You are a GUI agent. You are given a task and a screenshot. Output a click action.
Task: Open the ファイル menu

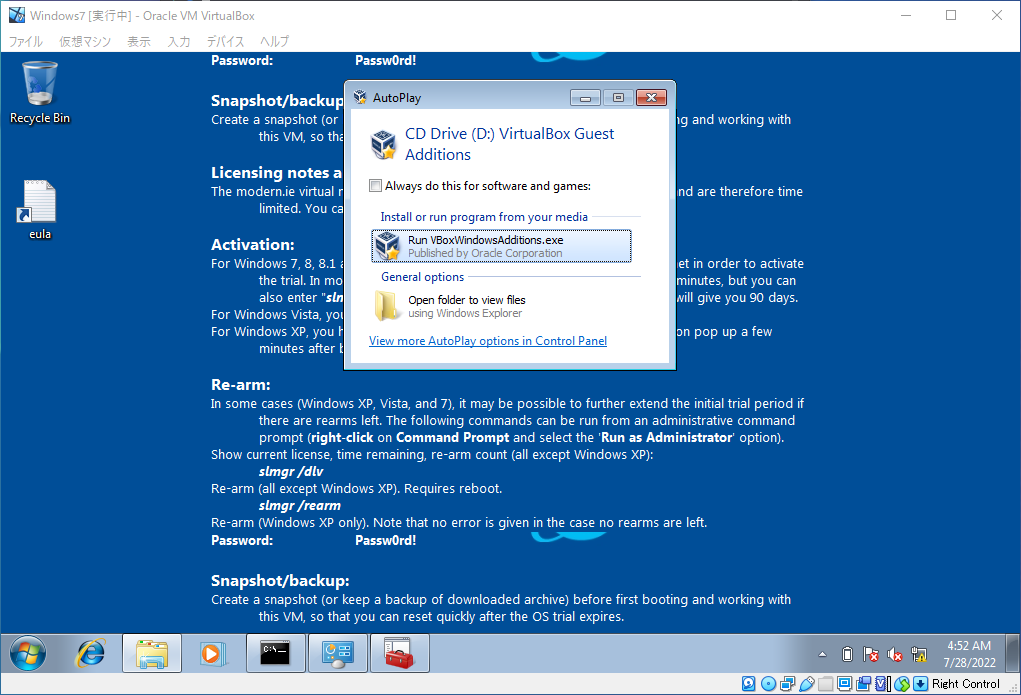click(25, 41)
